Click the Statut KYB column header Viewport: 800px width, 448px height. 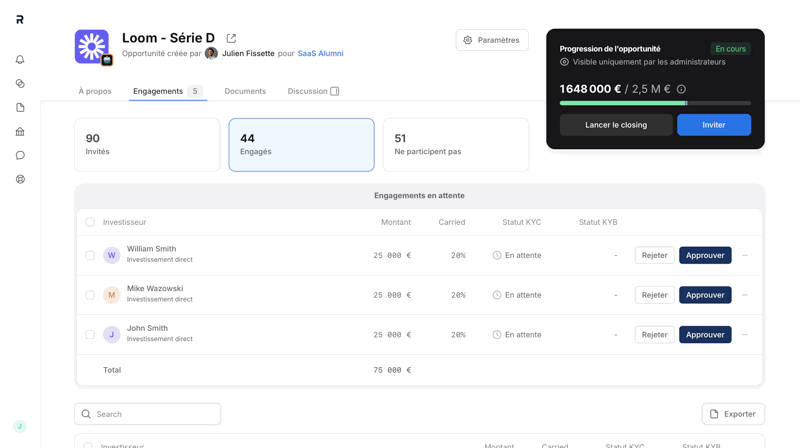[598, 222]
